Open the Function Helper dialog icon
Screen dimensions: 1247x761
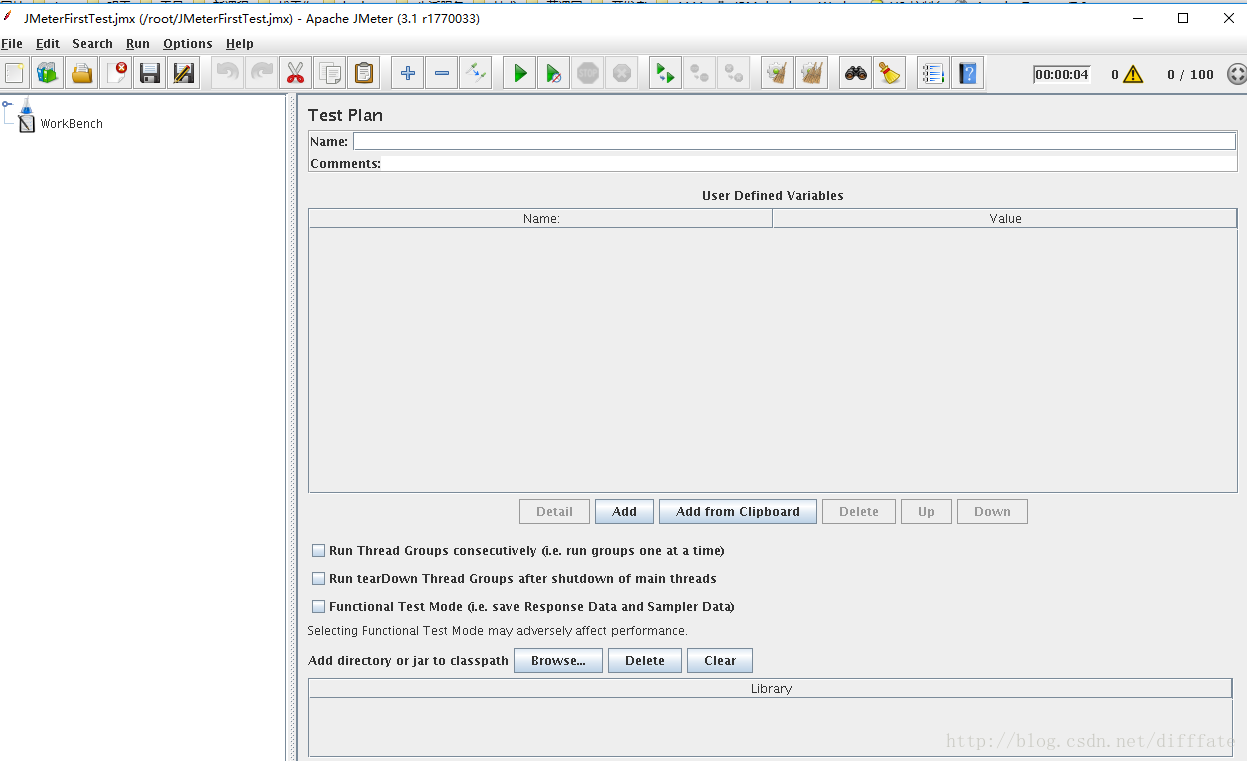(x=934, y=73)
